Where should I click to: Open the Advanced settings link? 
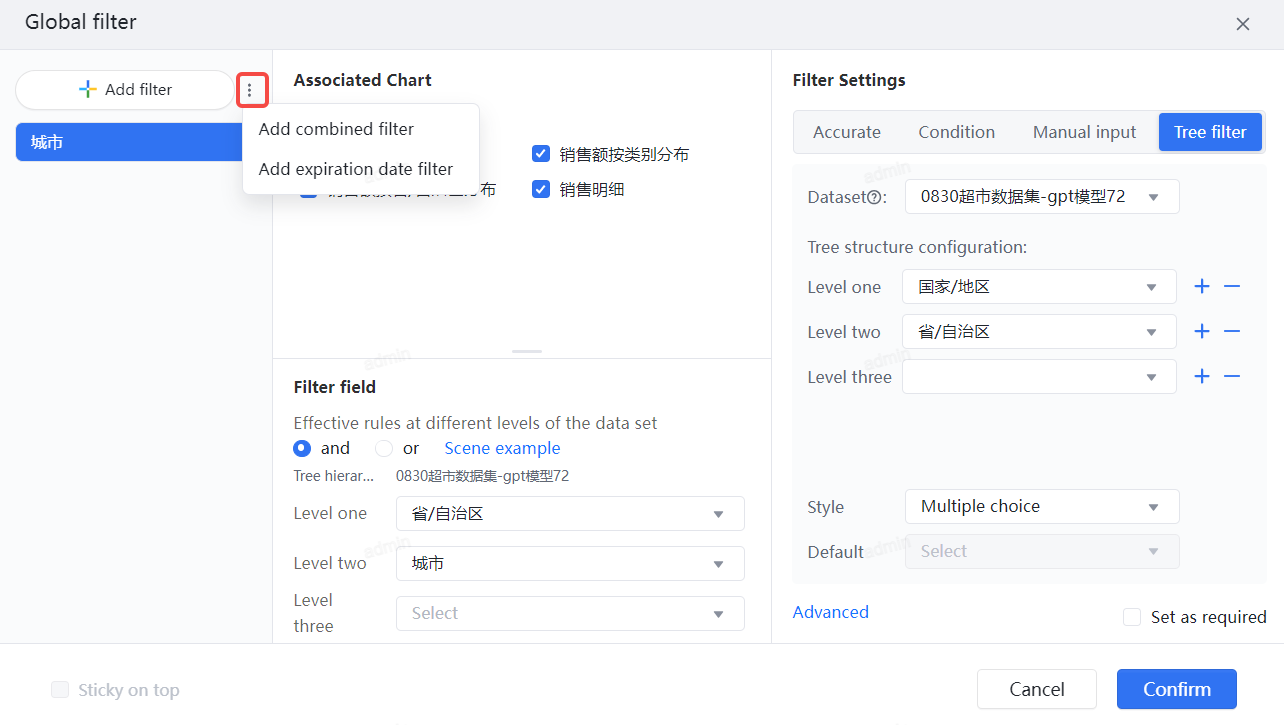pyautogui.click(x=831, y=612)
